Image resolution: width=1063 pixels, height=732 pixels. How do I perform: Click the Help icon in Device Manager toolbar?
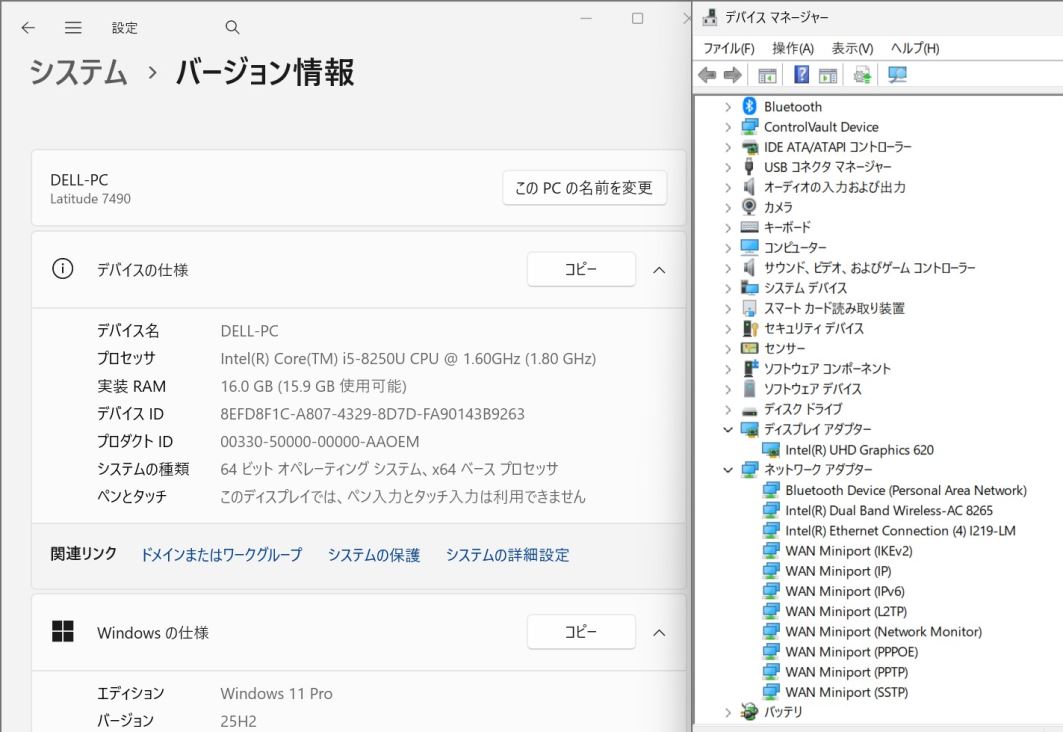[801, 75]
